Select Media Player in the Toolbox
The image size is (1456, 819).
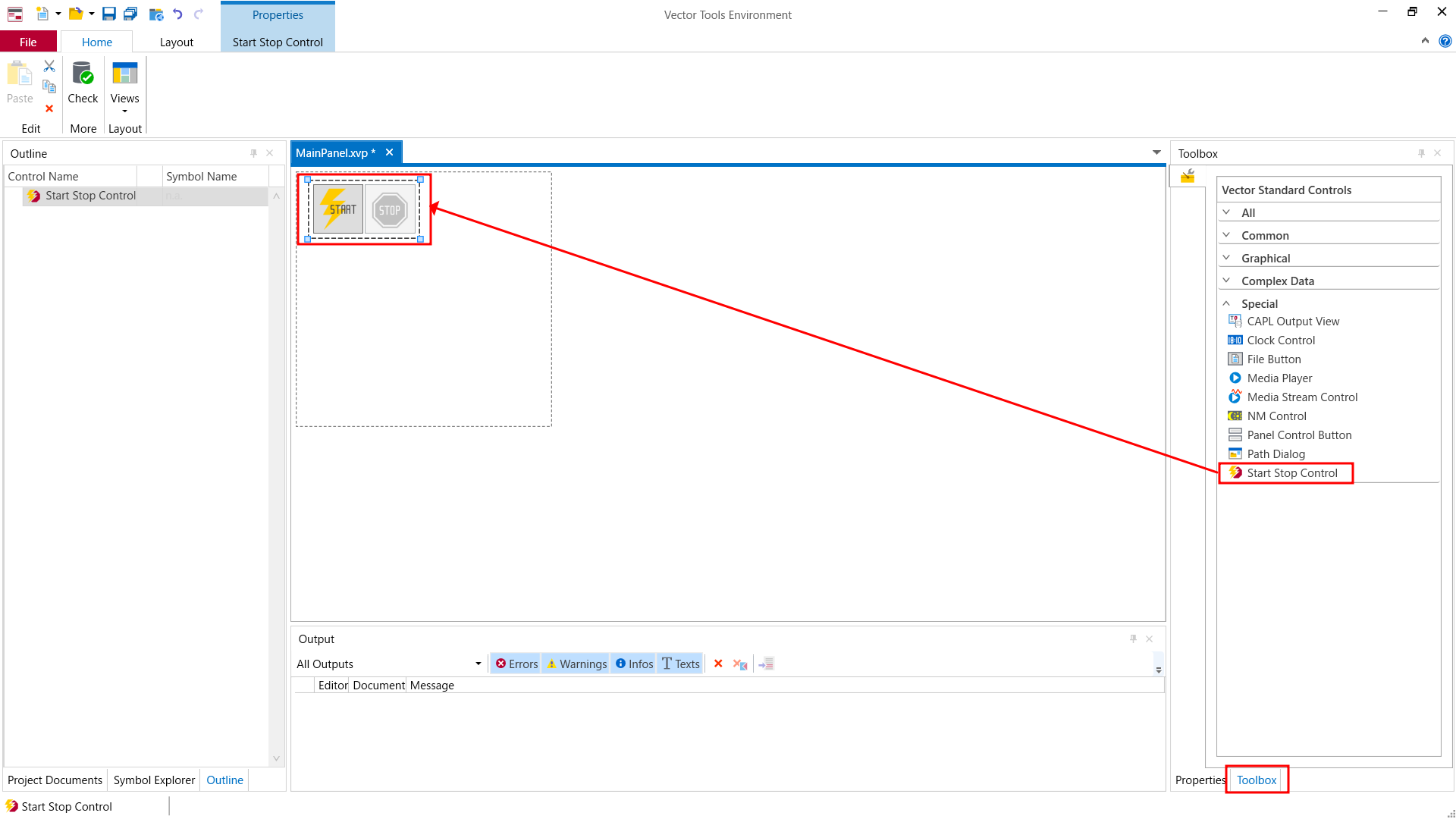[1279, 378]
